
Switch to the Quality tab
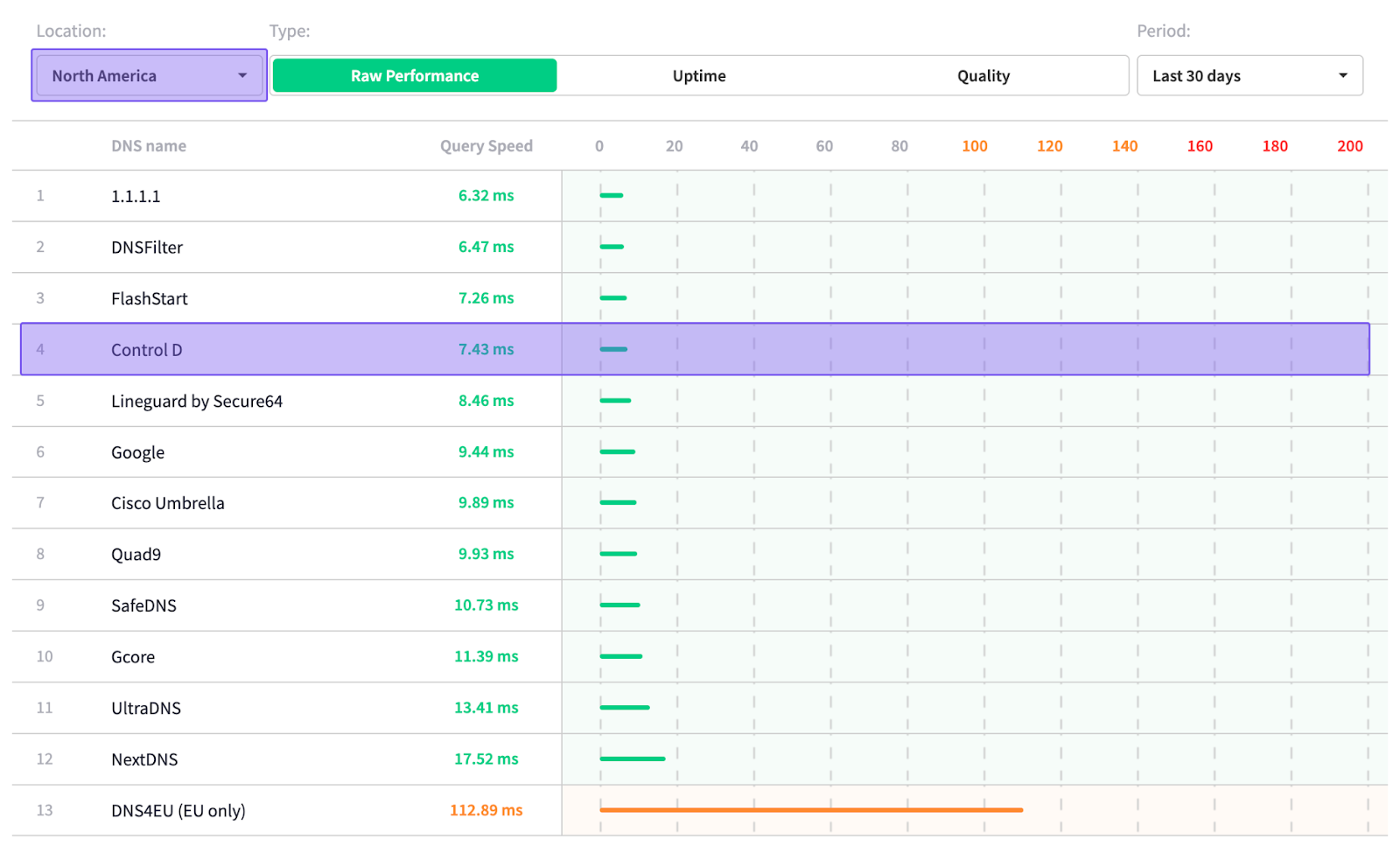coord(983,76)
